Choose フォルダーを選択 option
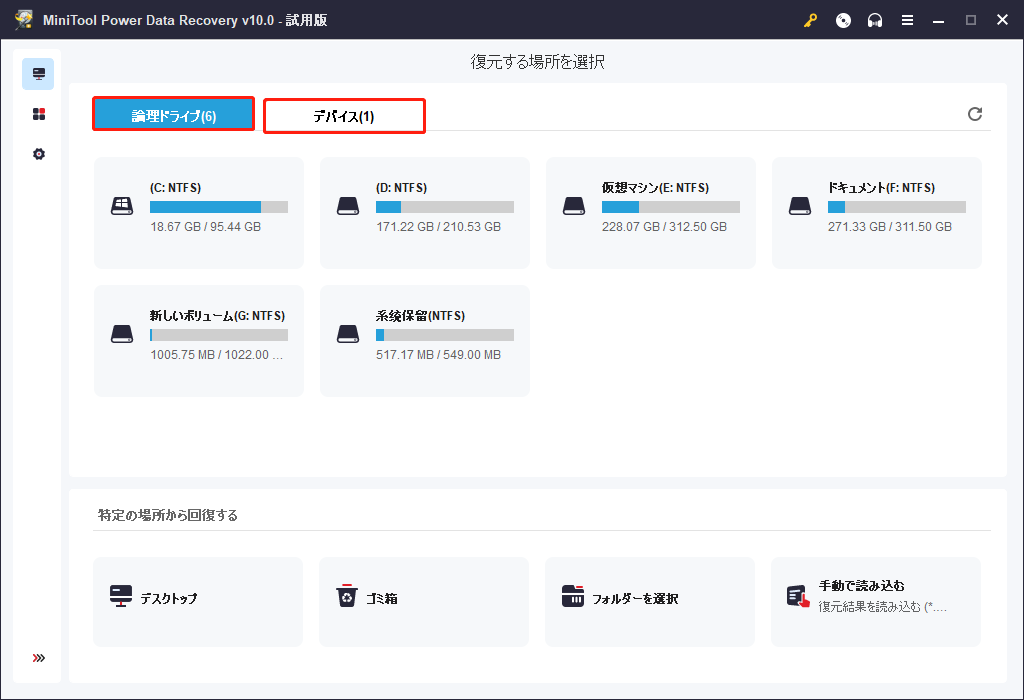1024x700 pixels. (650, 602)
